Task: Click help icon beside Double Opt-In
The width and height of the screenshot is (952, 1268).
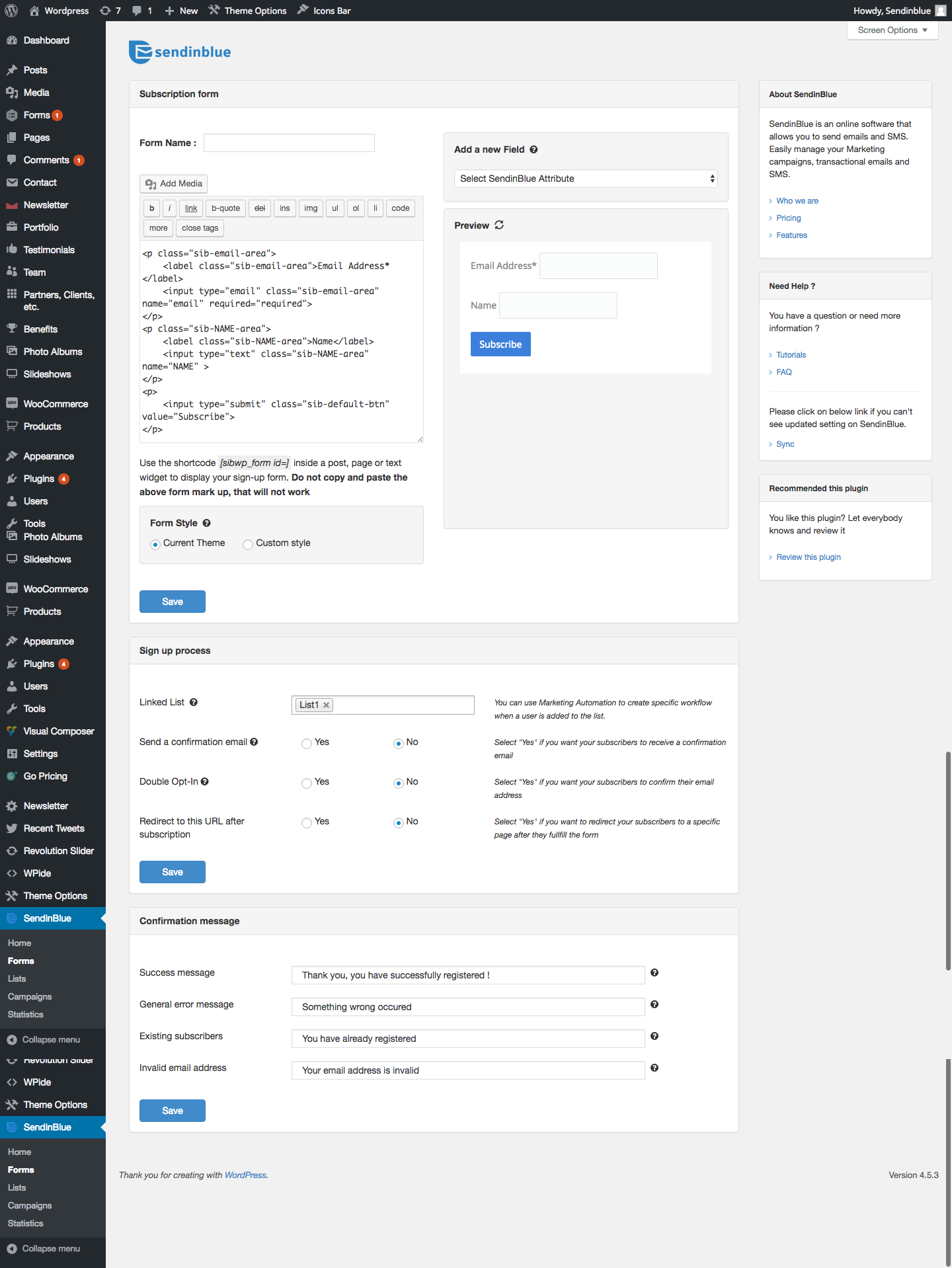Action: click(205, 781)
